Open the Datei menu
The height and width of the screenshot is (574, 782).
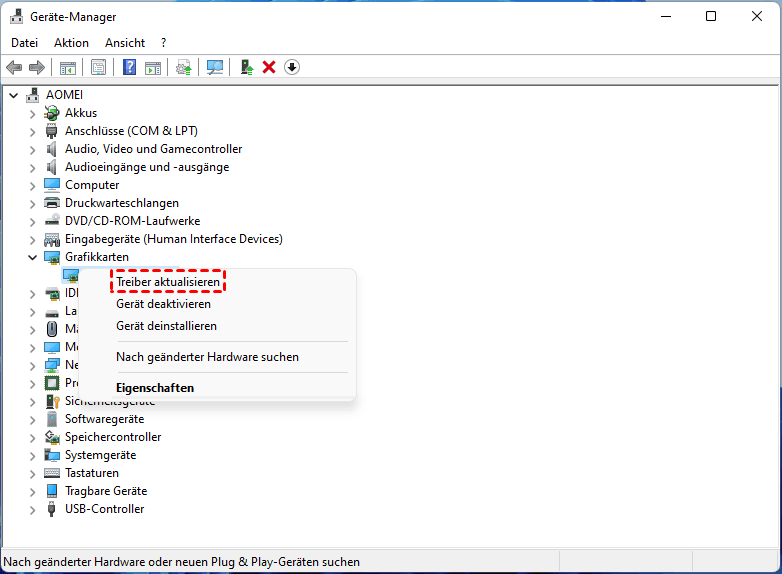pyautogui.click(x=24, y=43)
